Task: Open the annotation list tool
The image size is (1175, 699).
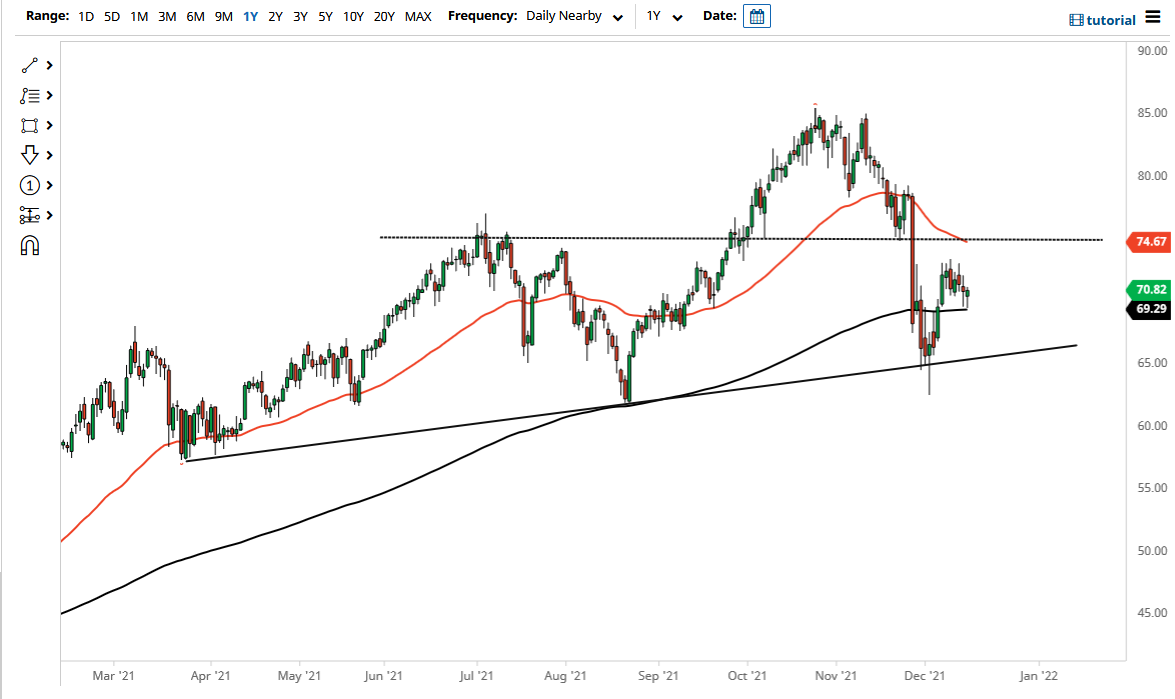Action: pyautogui.click(x=30, y=95)
